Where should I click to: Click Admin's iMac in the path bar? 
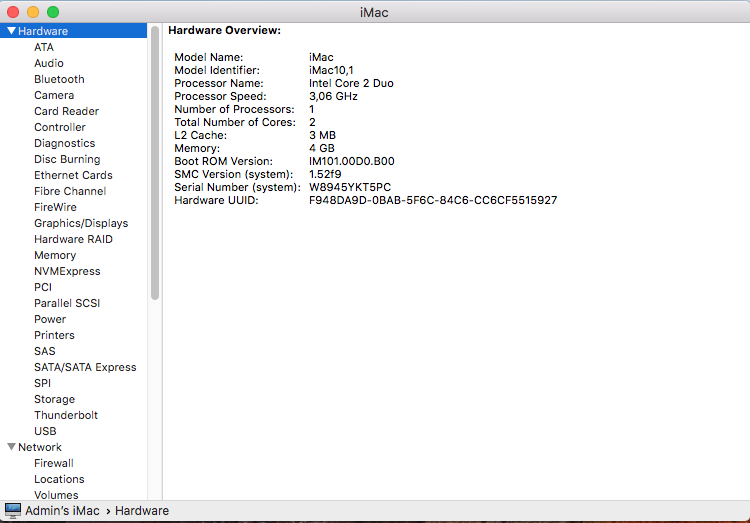point(62,511)
